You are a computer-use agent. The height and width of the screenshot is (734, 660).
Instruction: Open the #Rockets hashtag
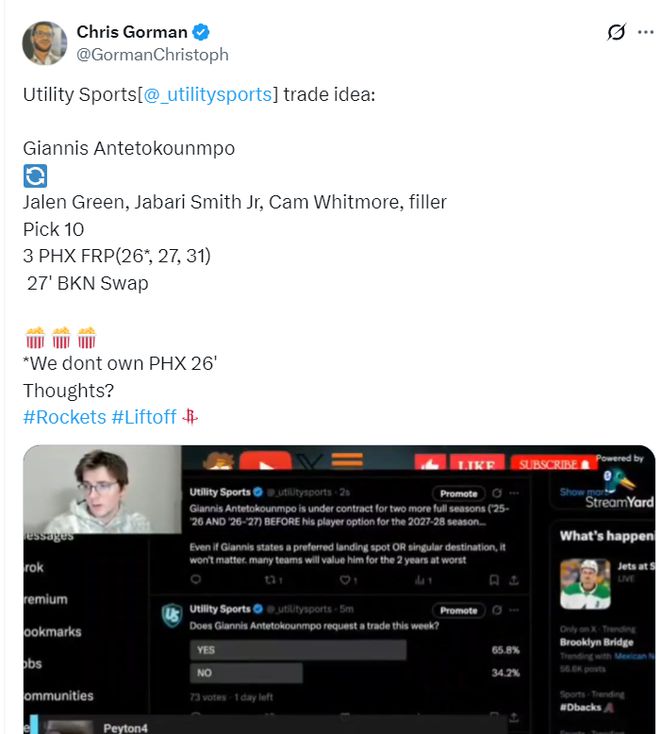coord(65,417)
